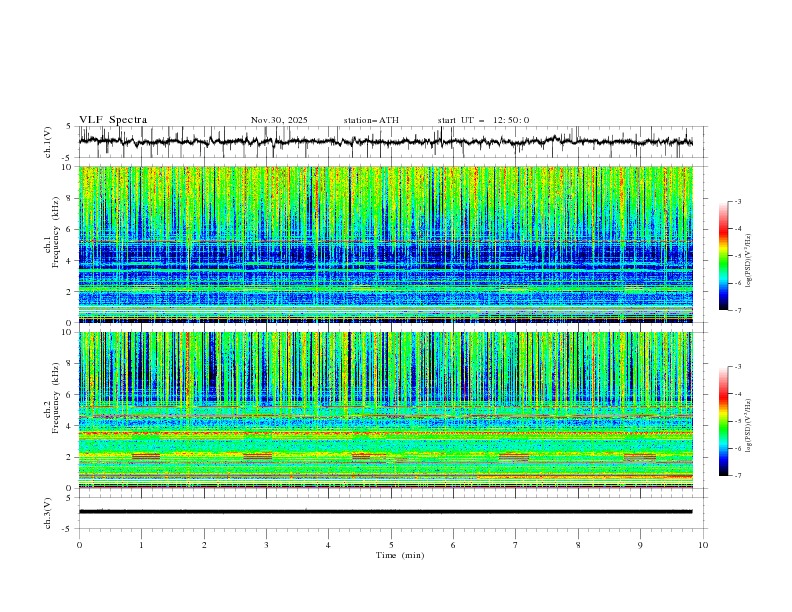This screenshot has width=792, height=612.
Task: Click the start UT 12:50:0 text
Action: point(483,120)
